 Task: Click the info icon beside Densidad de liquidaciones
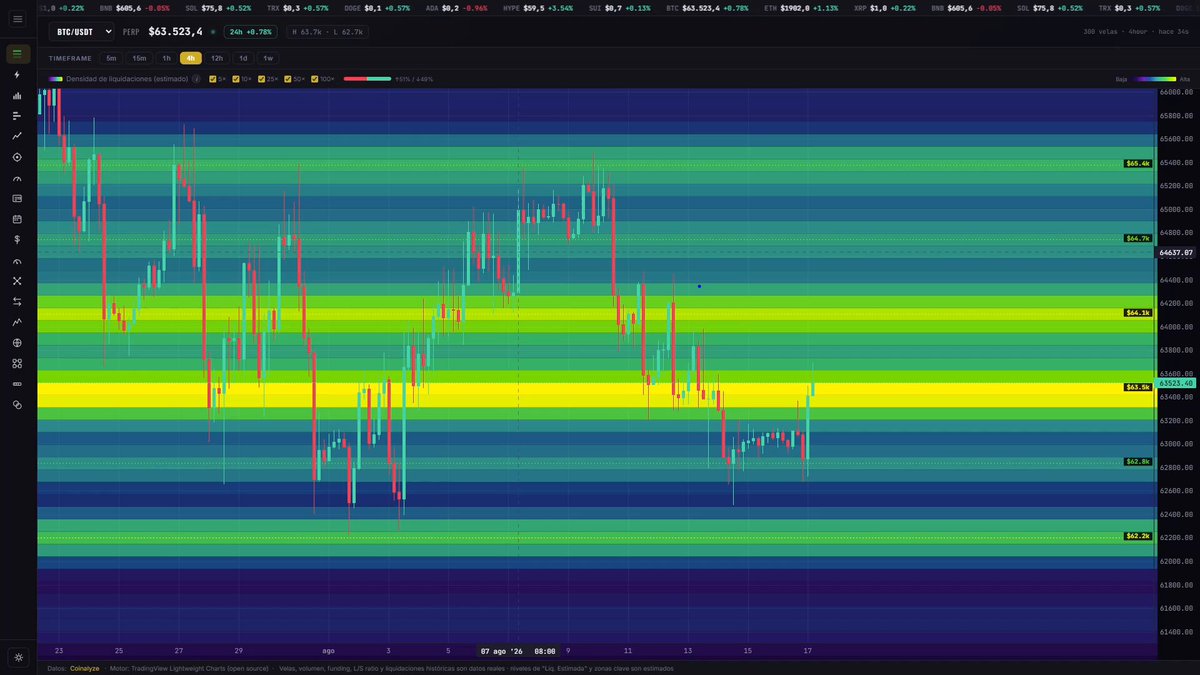196,78
